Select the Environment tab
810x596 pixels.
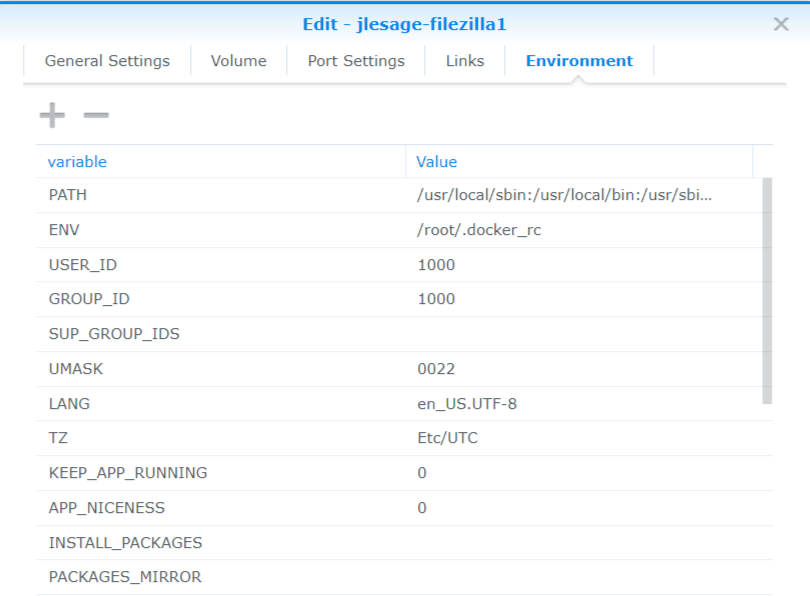click(578, 60)
